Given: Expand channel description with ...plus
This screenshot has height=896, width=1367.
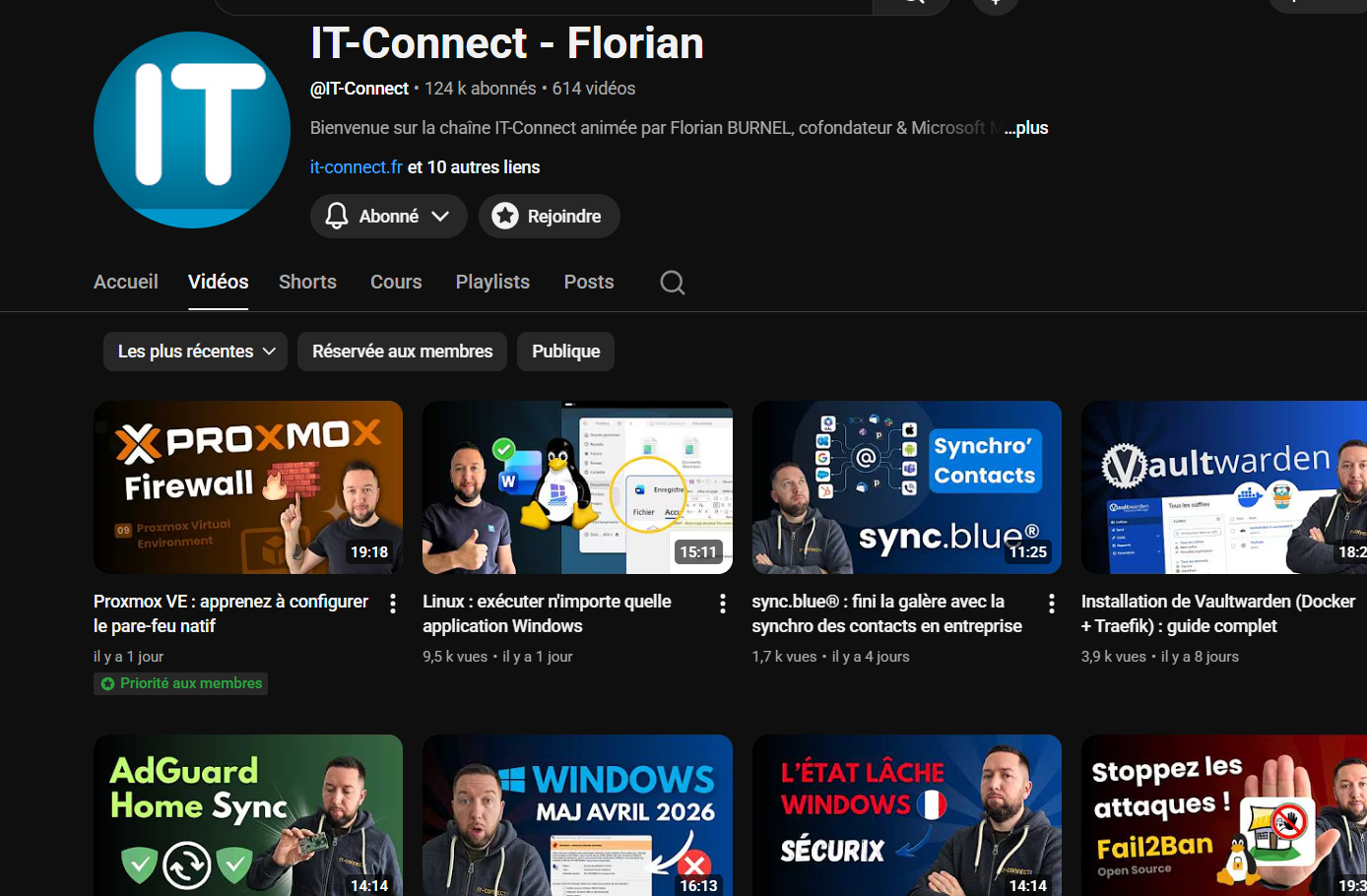Looking at the screenshot, I should (x=1026, y=128).
